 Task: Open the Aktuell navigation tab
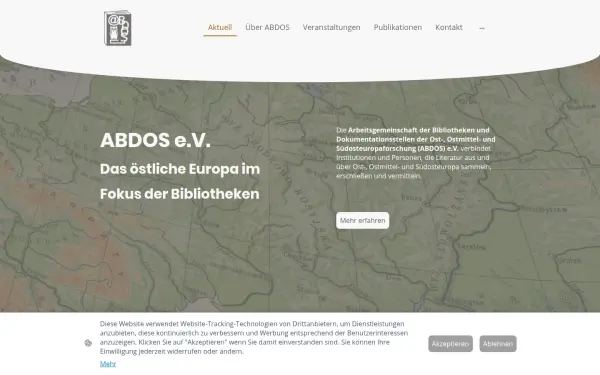coord(220,27)
